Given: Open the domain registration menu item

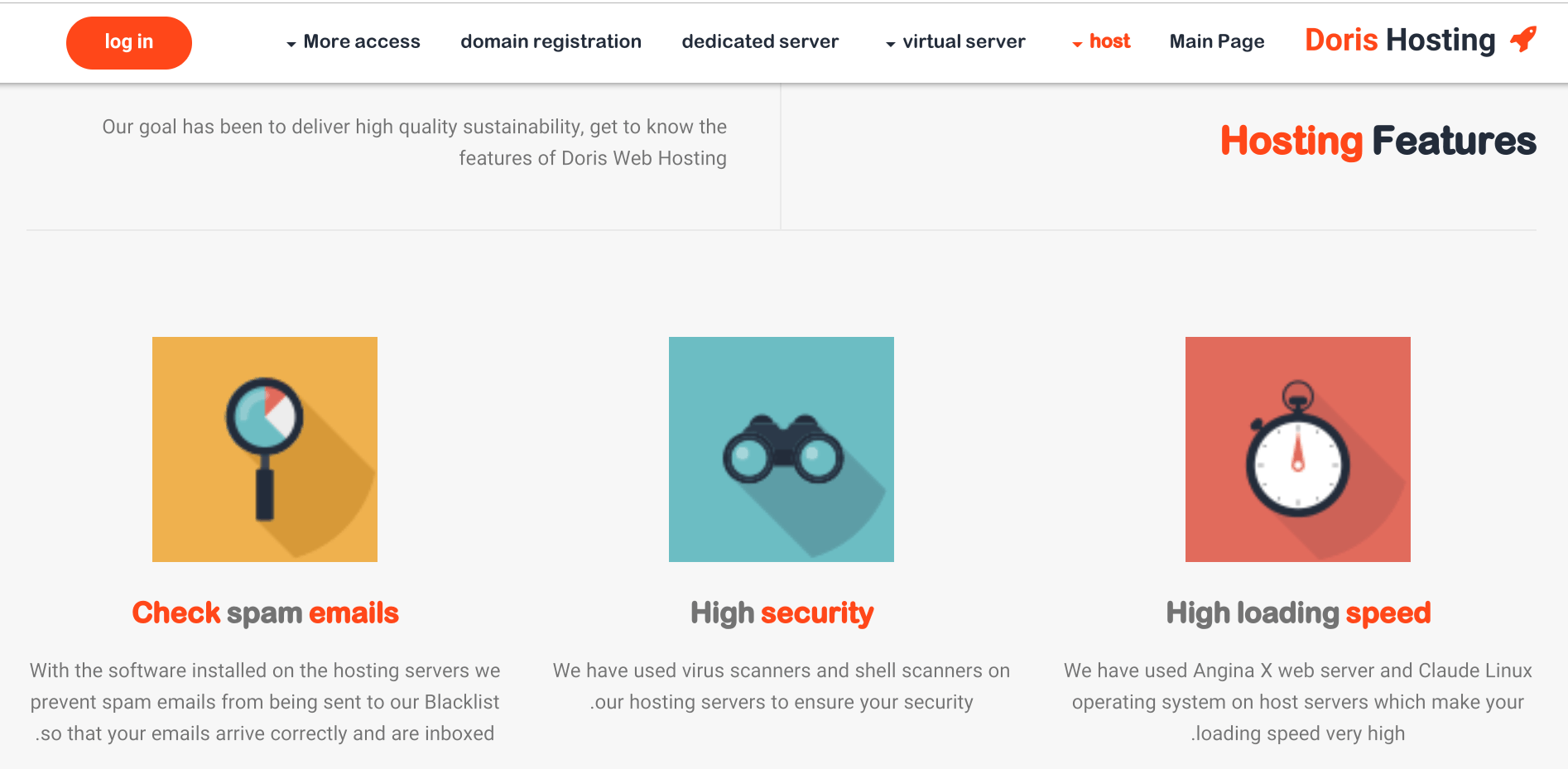Looking at the screenshot, I should 551,41.
